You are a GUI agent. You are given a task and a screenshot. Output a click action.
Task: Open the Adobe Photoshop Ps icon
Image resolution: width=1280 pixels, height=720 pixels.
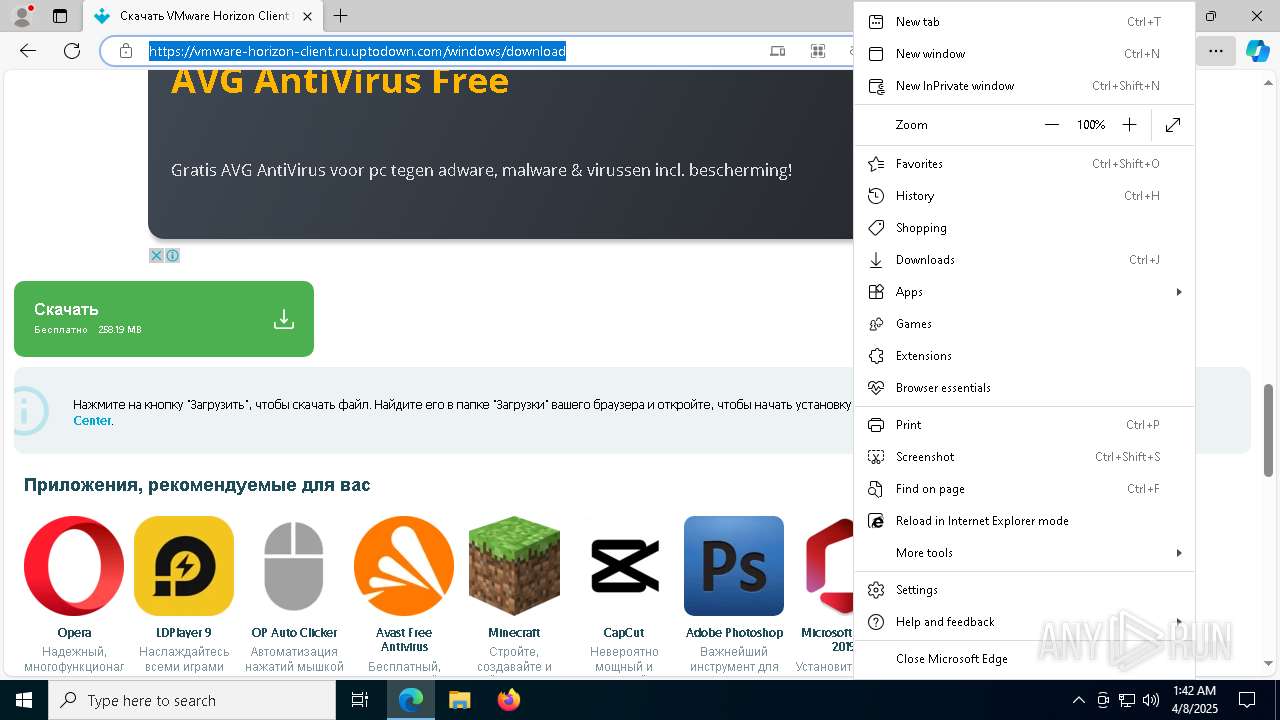734,566
